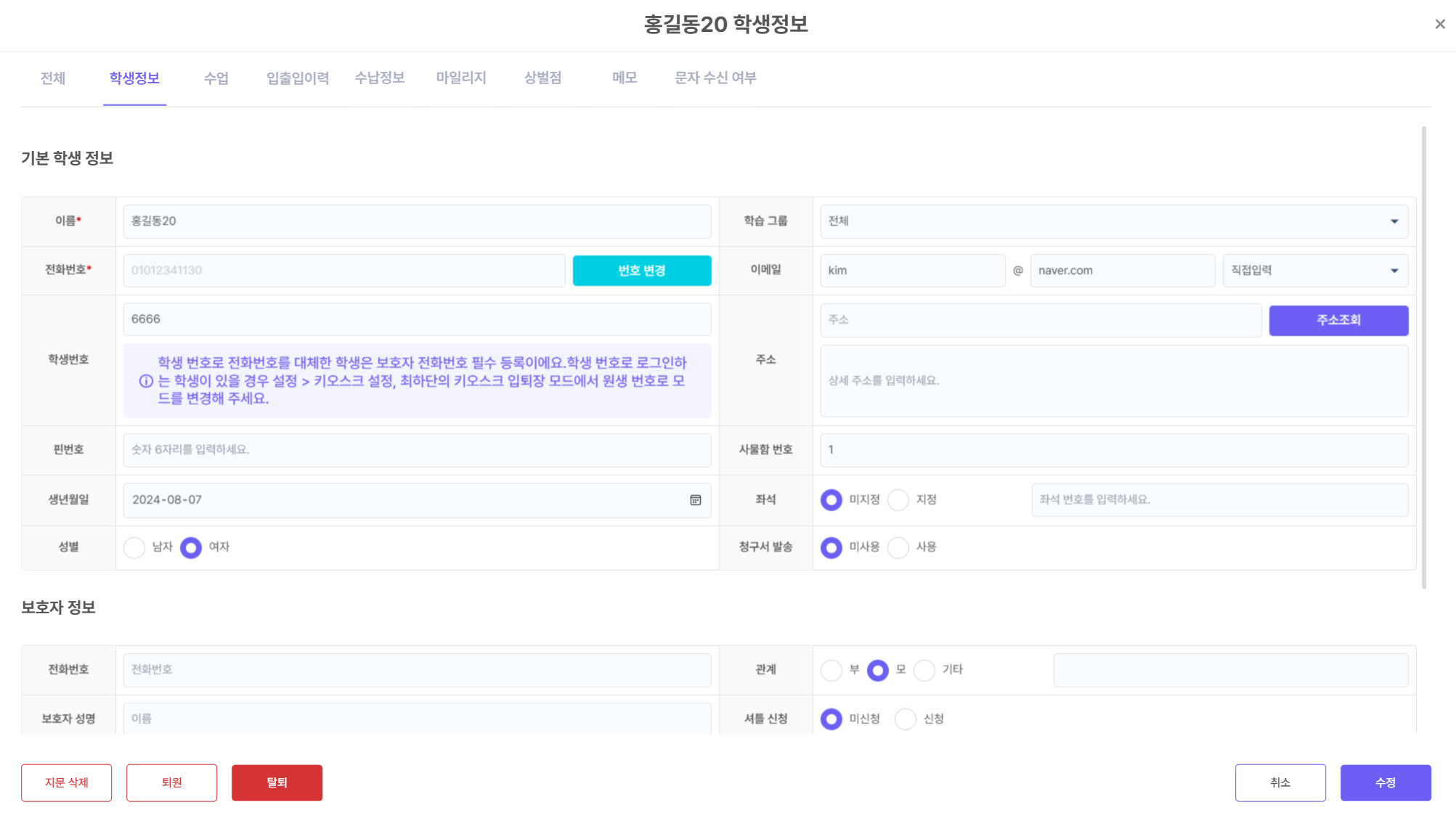
Task: Click the red 탈퇴 button
Action: [x=277, y=782]
